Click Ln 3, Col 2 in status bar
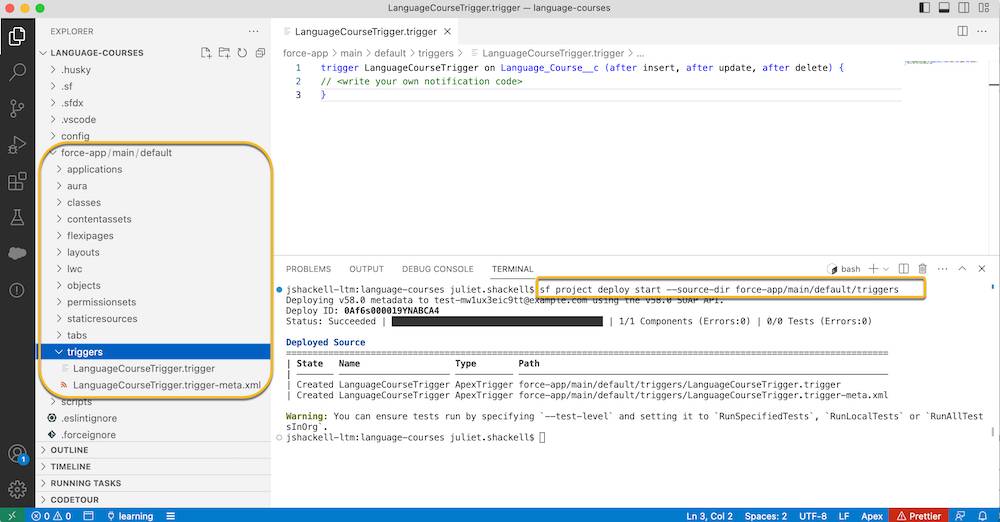This screenshot has width=1000, height=522. [709, 516]
